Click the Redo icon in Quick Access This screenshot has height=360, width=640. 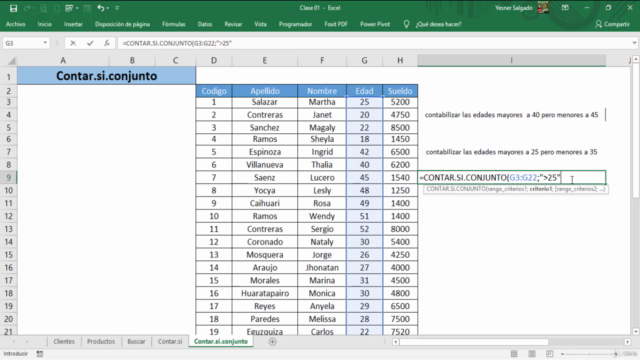pyautogui.click(x=28, y=8)
